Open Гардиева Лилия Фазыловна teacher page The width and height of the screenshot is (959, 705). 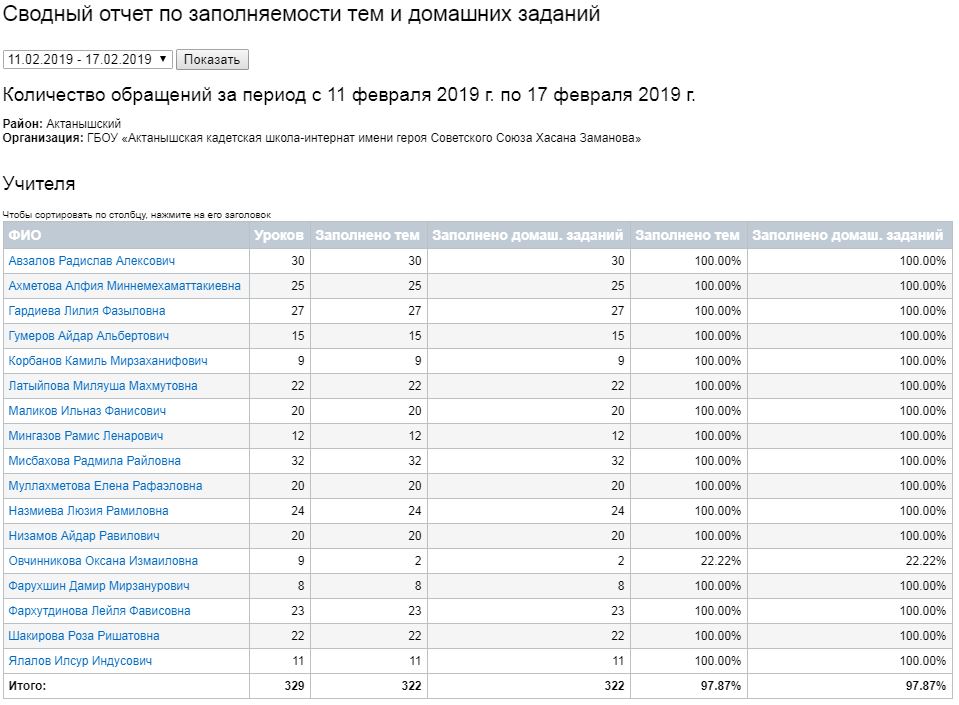click(87, 311)
